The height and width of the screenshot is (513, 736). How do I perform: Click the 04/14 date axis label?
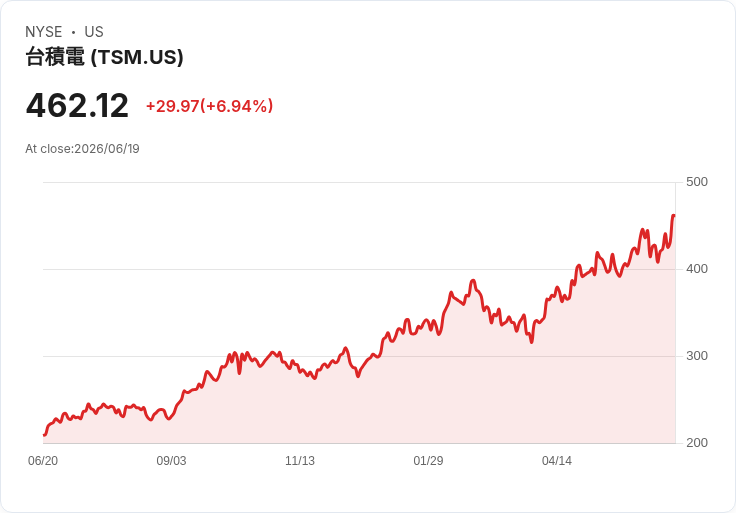557,461
